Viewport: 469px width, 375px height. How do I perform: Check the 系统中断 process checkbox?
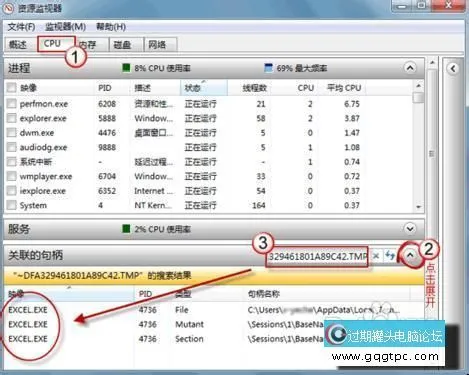point(12,162)
